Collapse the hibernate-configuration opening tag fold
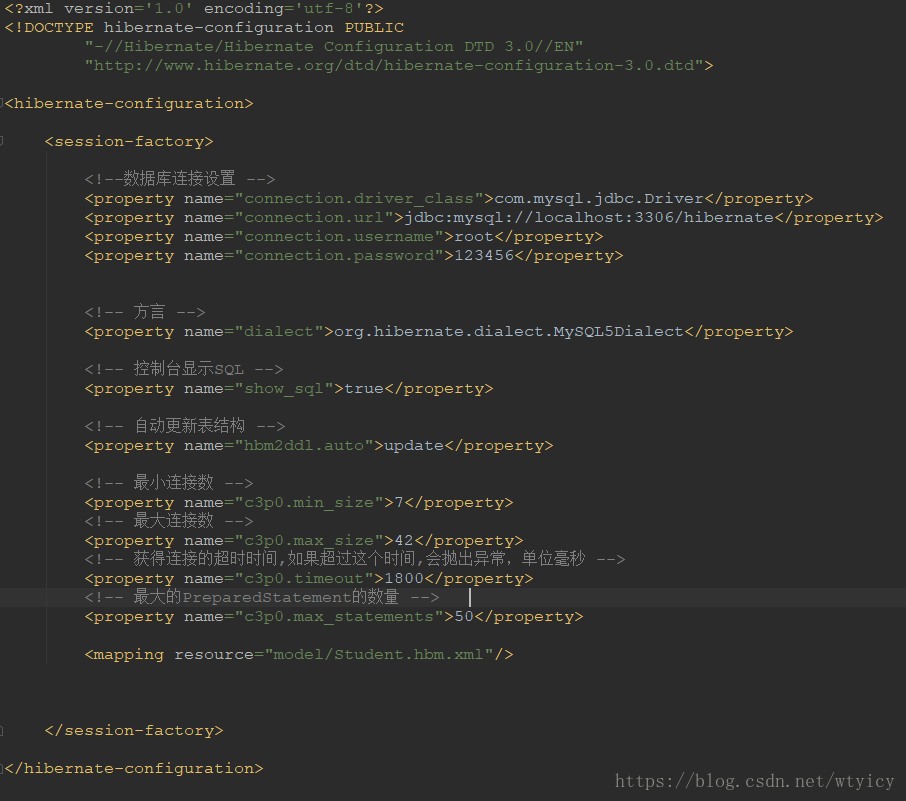 tap(2, 103)
